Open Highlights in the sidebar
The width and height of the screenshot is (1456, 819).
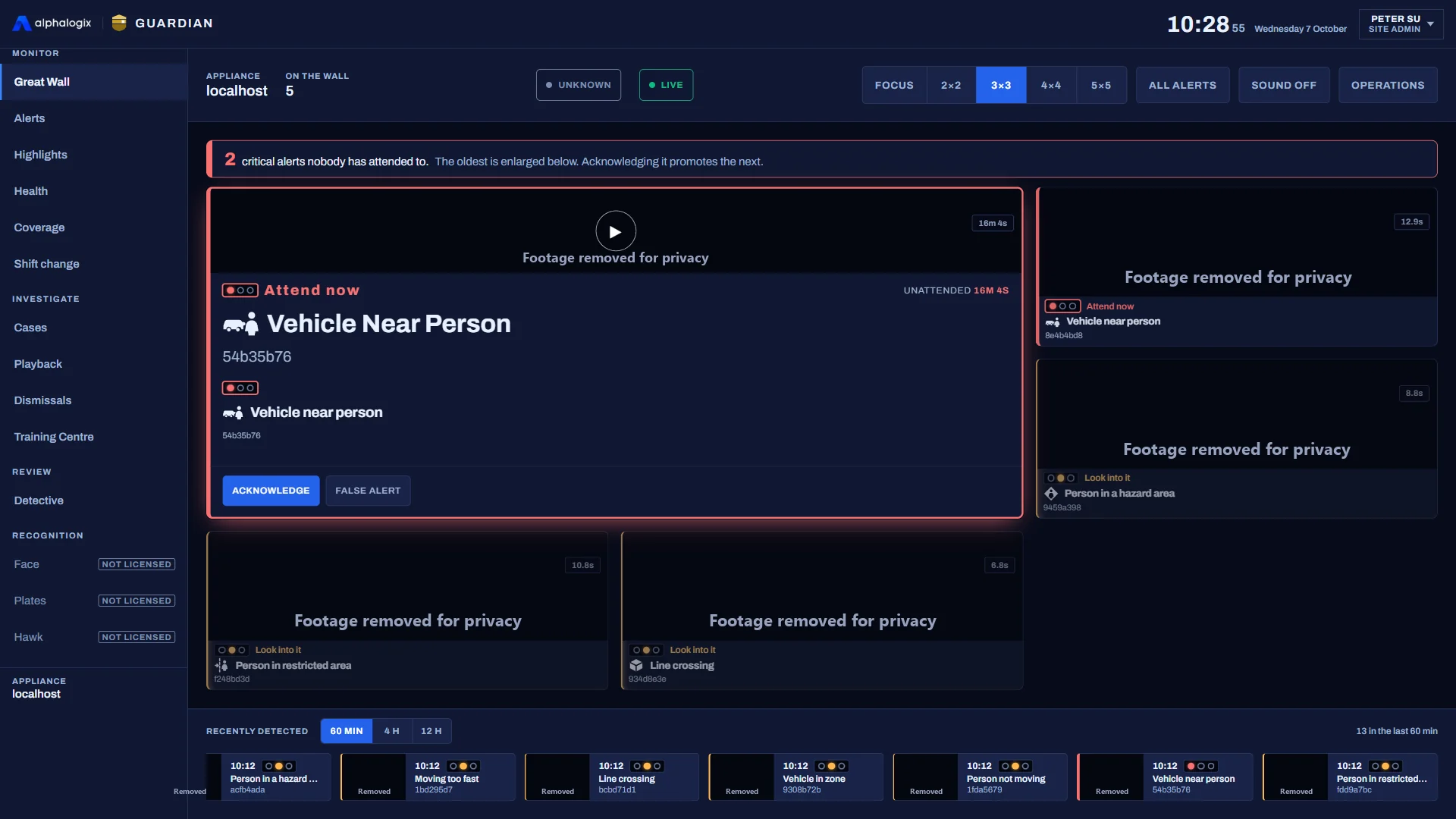pyautogui.click(x=94, y=155)
